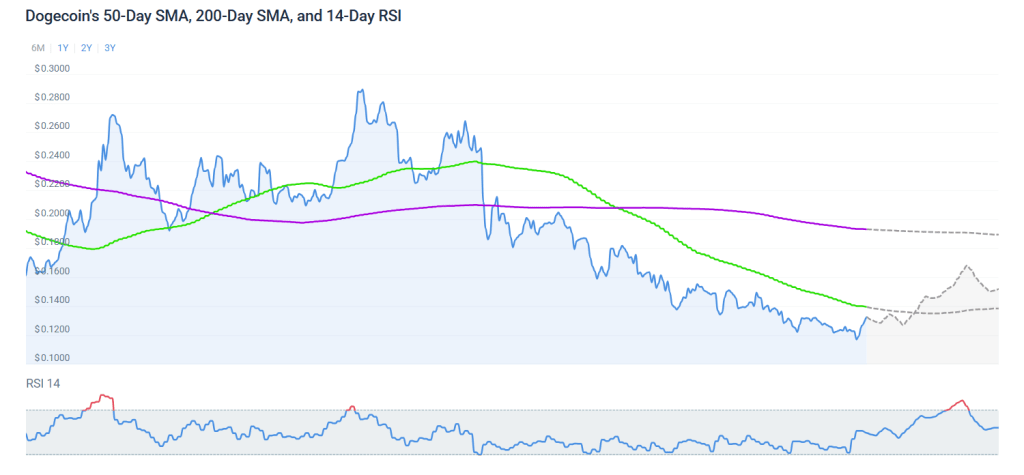Switch chart to 2Y range
Image resolution: width=1024 pixels, height=475 pixels.
pyautogui.click(x=86, y=48)
